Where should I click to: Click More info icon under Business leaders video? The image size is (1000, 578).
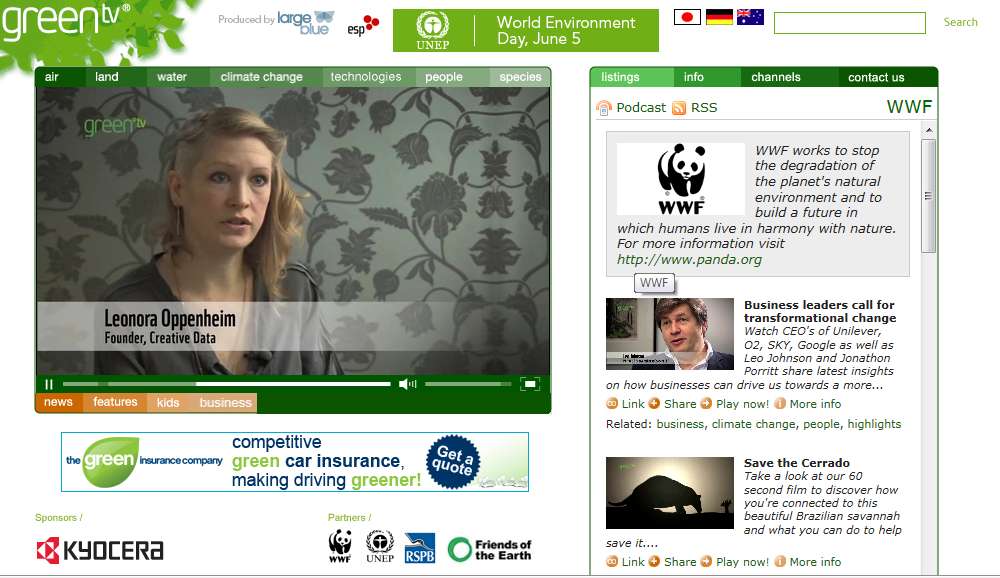point(780,404)
